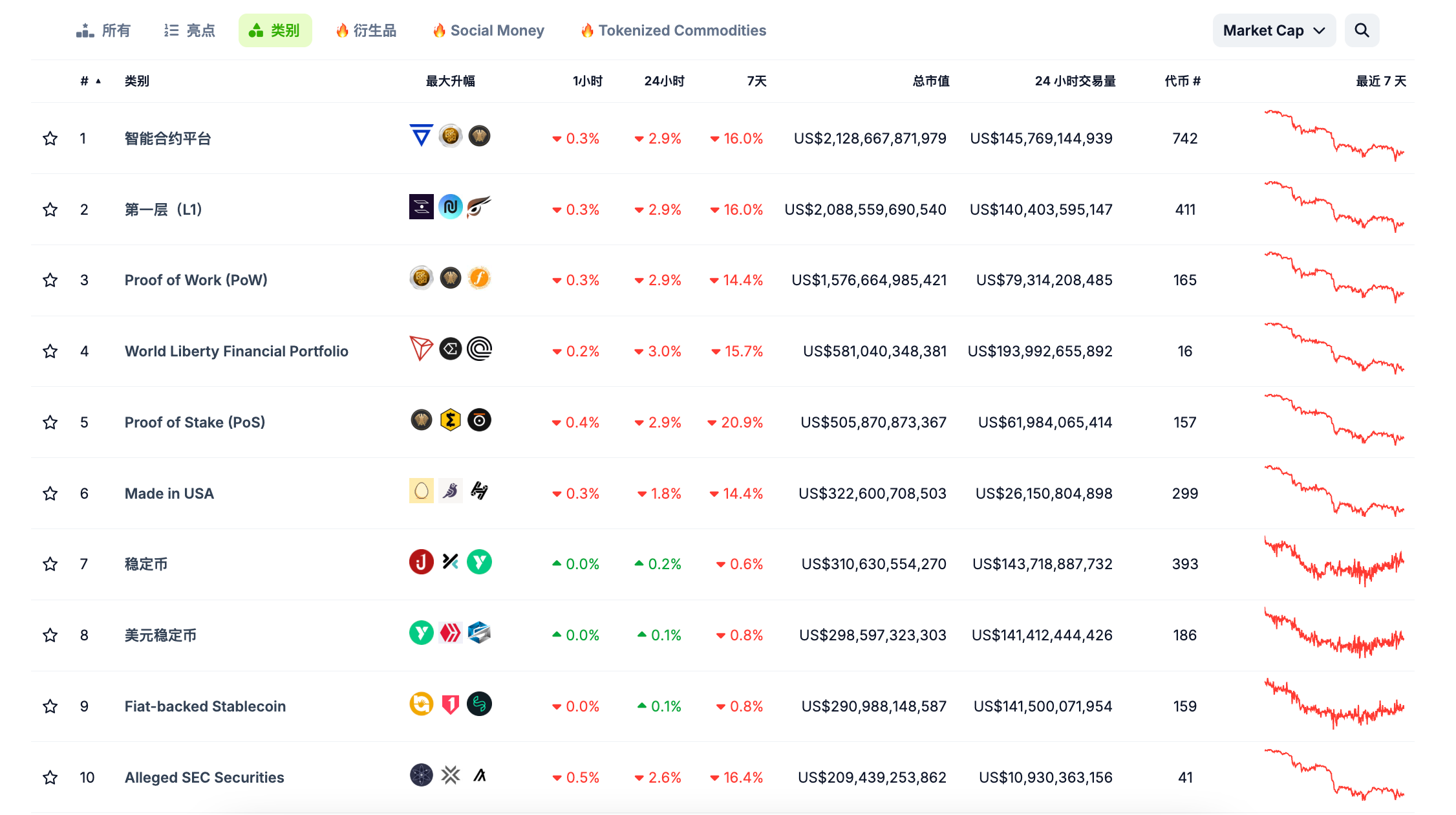Open World Liberty Financial Portfolio category
Screen dimensions: 1456x815
(x=236, y=351)
